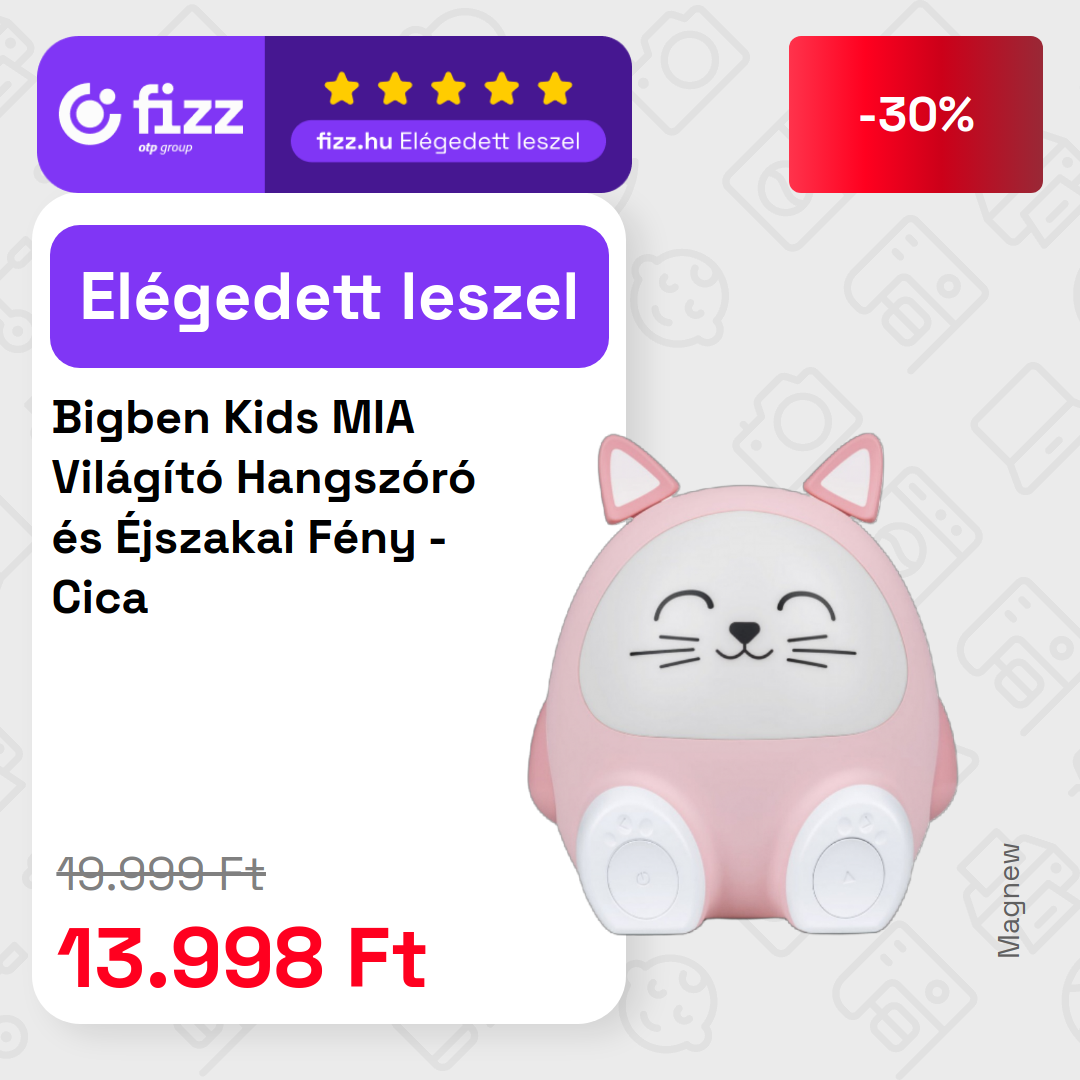The height and width of the screenshot is (1080, 1080).
Task: Click the Bigben Kids MIA product title
Action: click(264, 507)
